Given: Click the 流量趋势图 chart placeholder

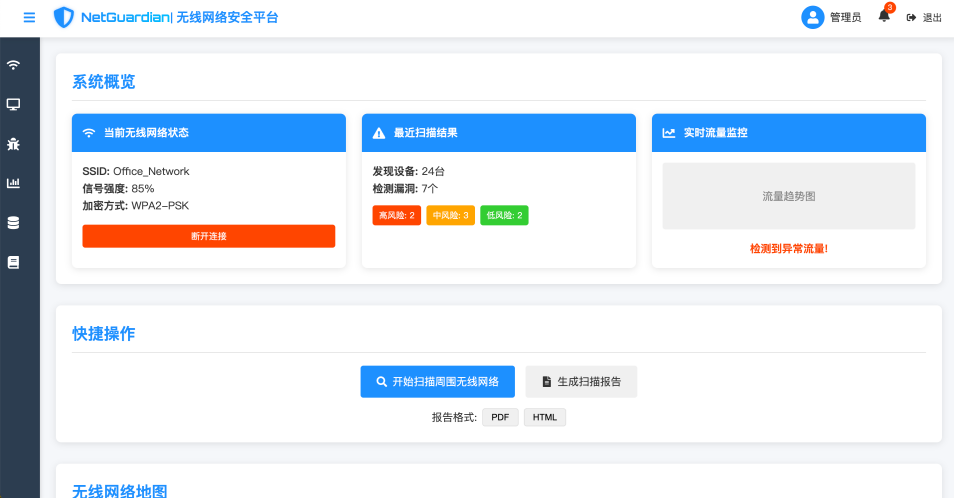Looking at the screenshot, I should (789, 196).
